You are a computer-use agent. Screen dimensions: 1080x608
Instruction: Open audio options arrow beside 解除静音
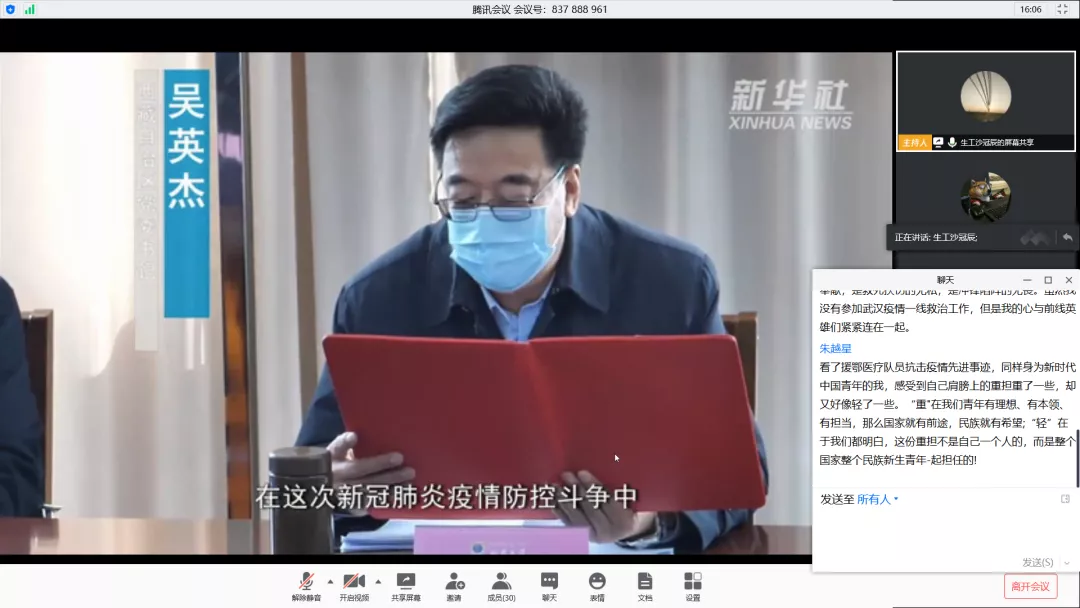(x=331, y=582)
